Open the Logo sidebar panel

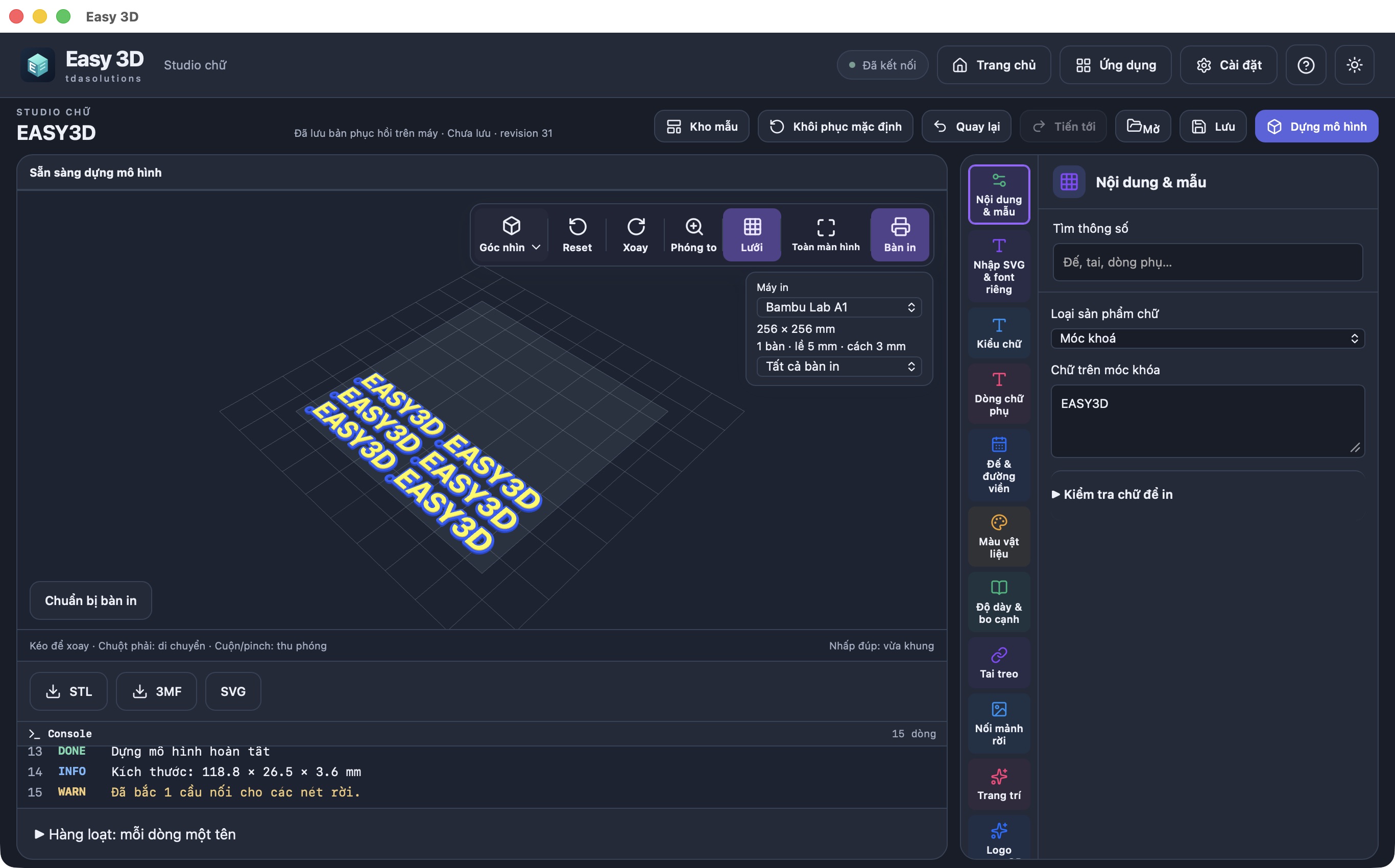tap(998, 837)
